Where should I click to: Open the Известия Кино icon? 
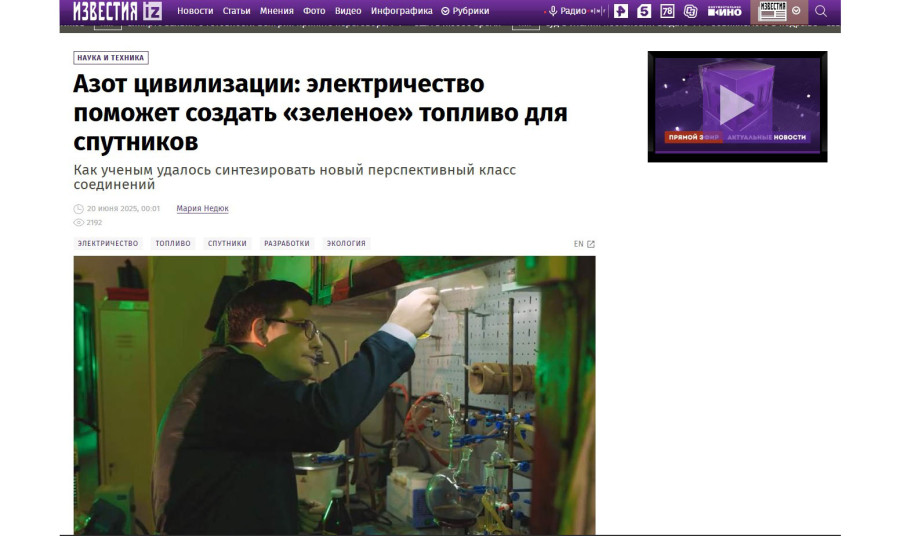click(724, 11)
